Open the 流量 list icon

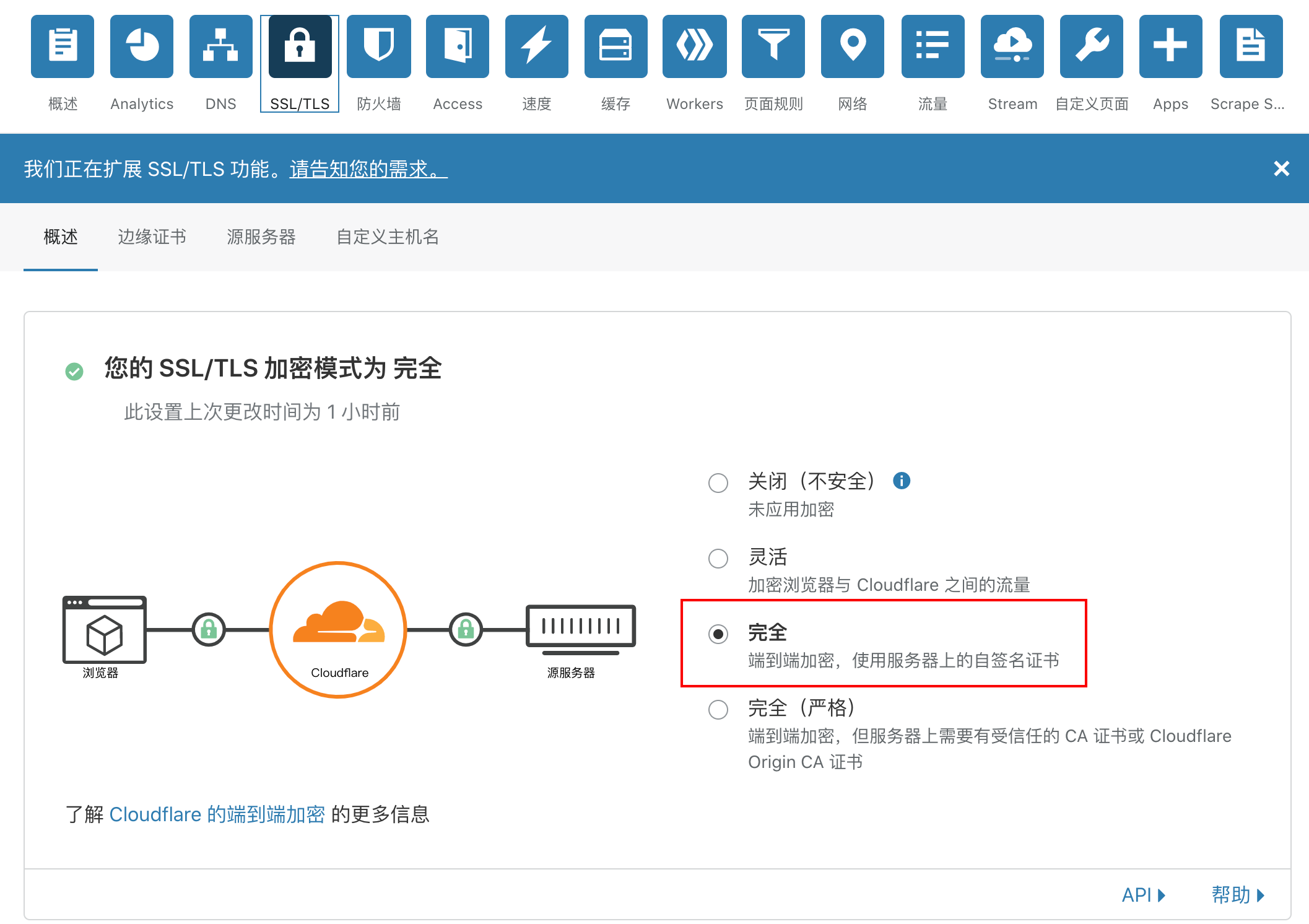(x=933, y=46)
